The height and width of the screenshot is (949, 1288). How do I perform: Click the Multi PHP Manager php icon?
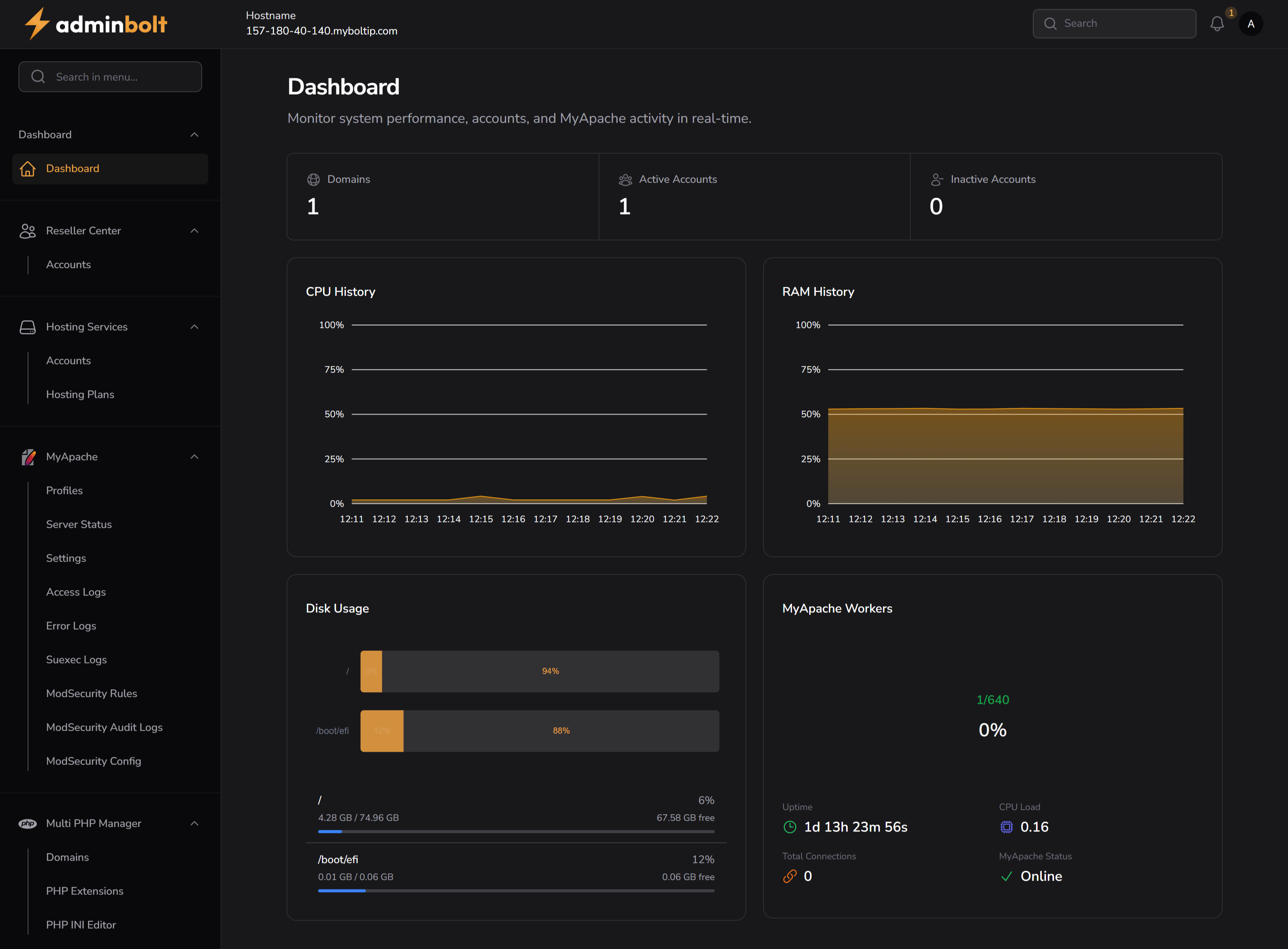(x=28, y=823)
